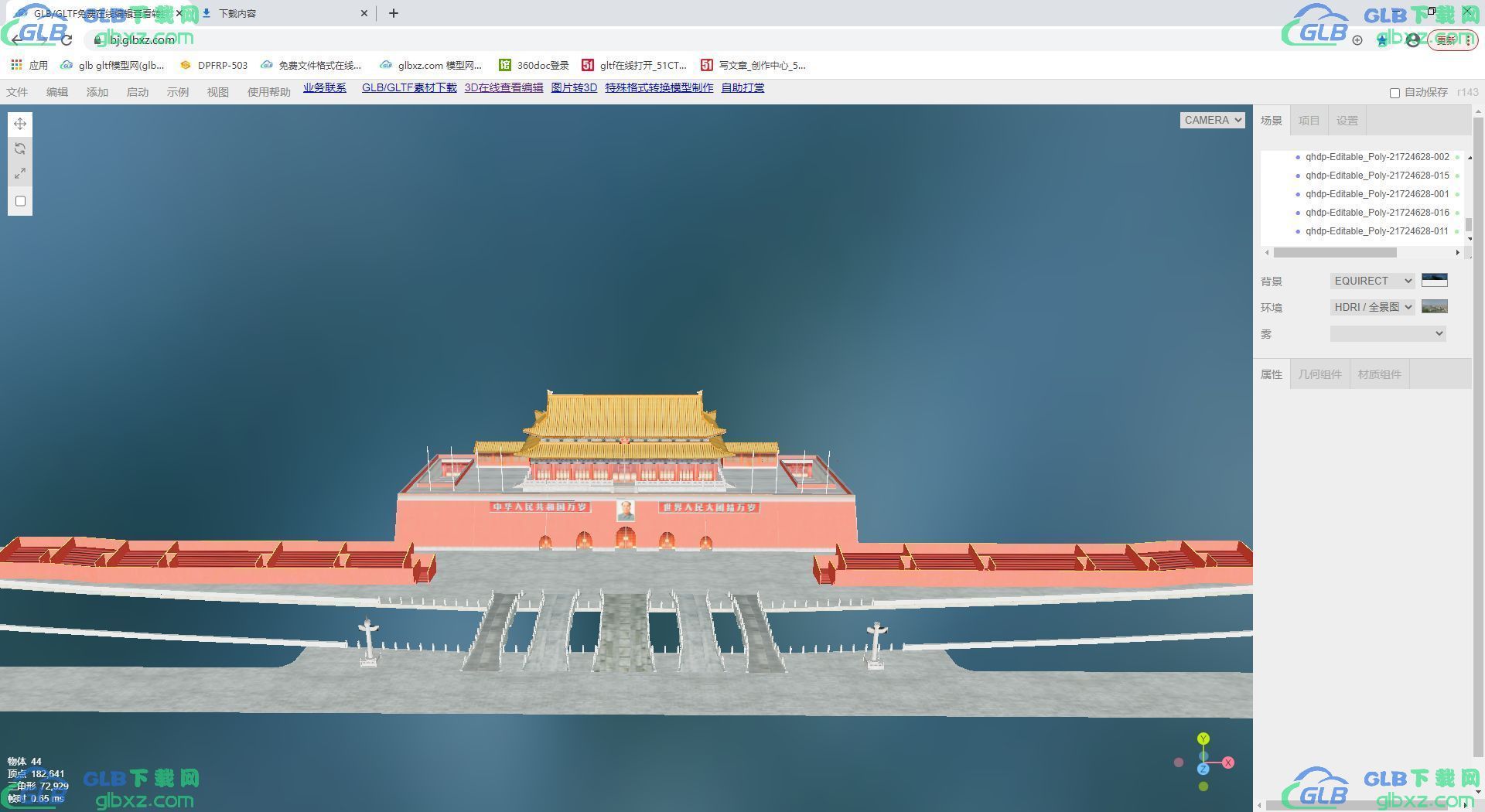Open the 编辑 menu

[57, 92]
